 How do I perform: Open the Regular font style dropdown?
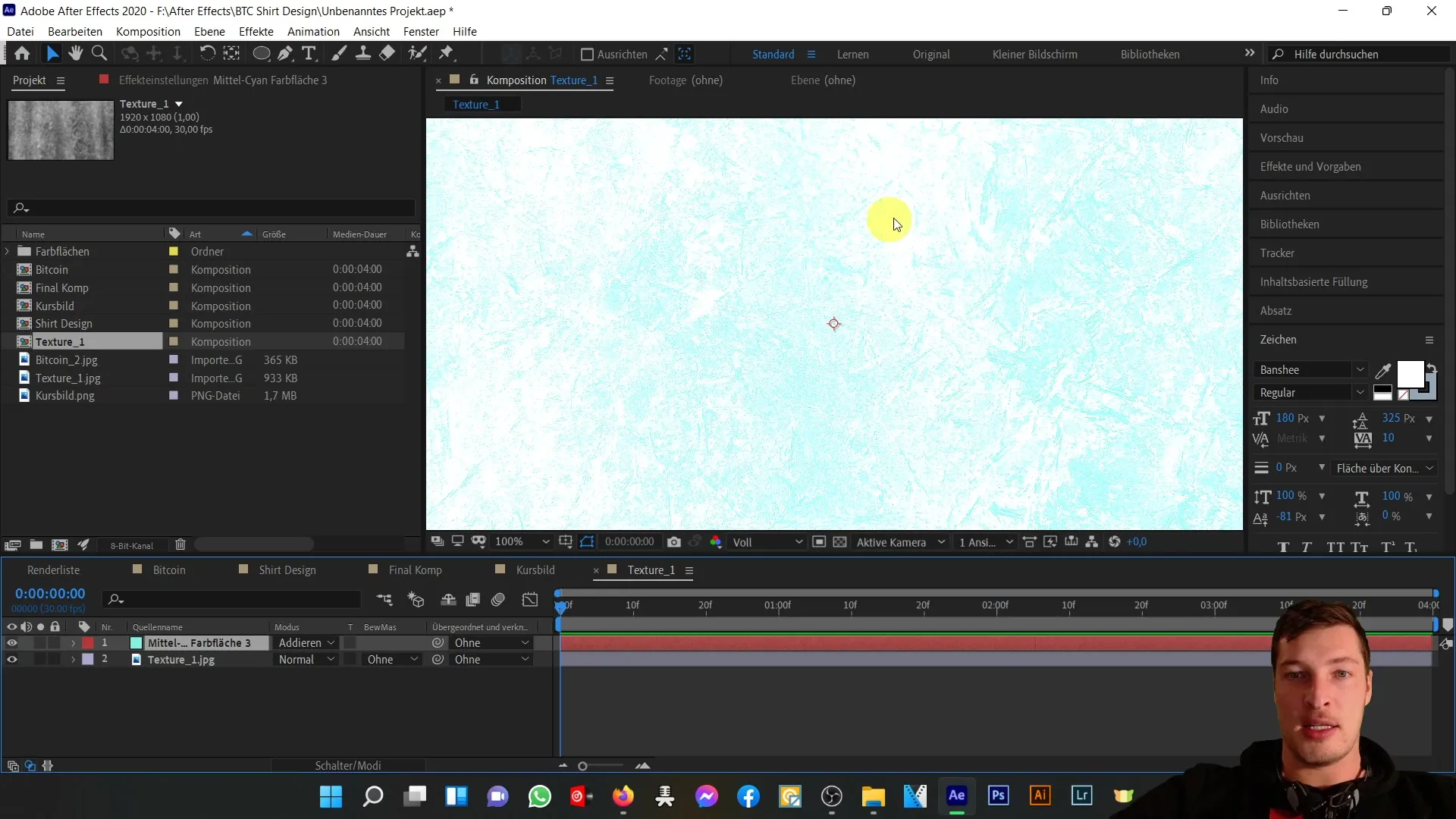[x=1311, y=393]
